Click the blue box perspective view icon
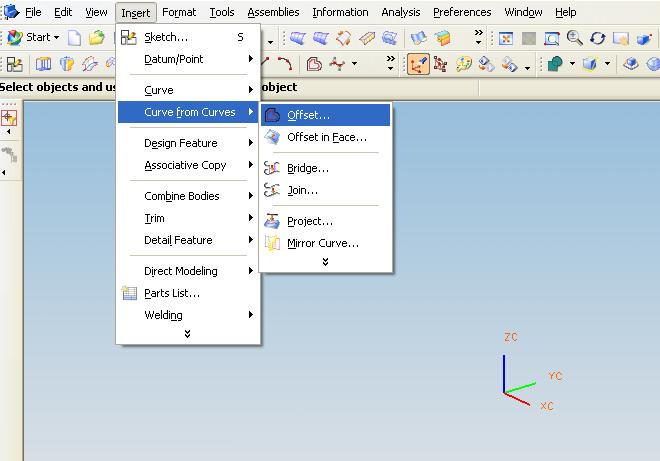 pyautogui.click(x=644, y=39)
